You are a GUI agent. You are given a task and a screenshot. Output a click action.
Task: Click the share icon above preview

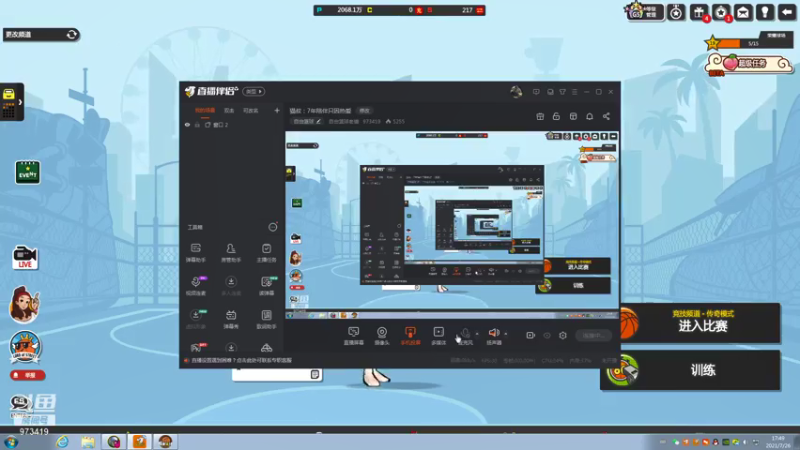(606, 116)
